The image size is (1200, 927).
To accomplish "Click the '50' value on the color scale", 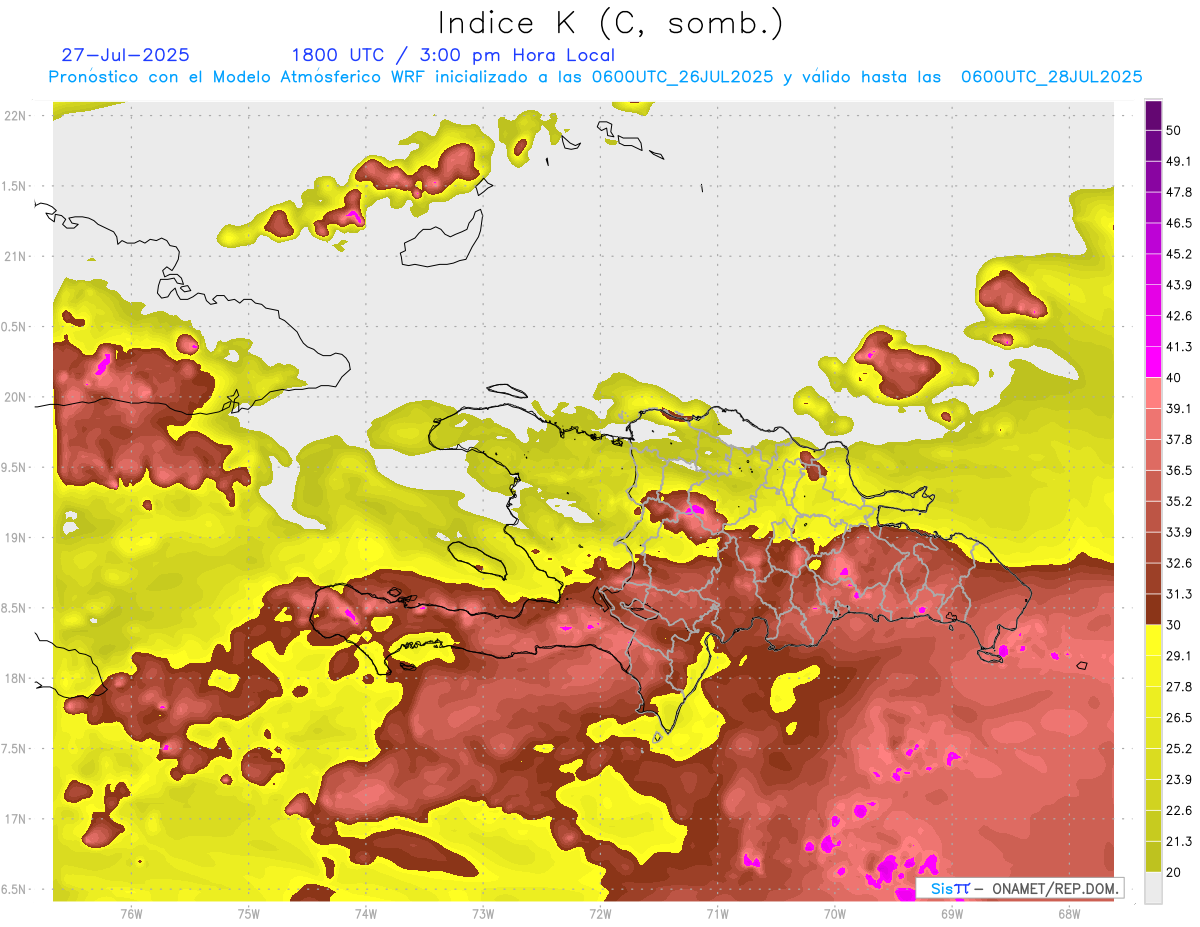I will (x=1174, y=131).
